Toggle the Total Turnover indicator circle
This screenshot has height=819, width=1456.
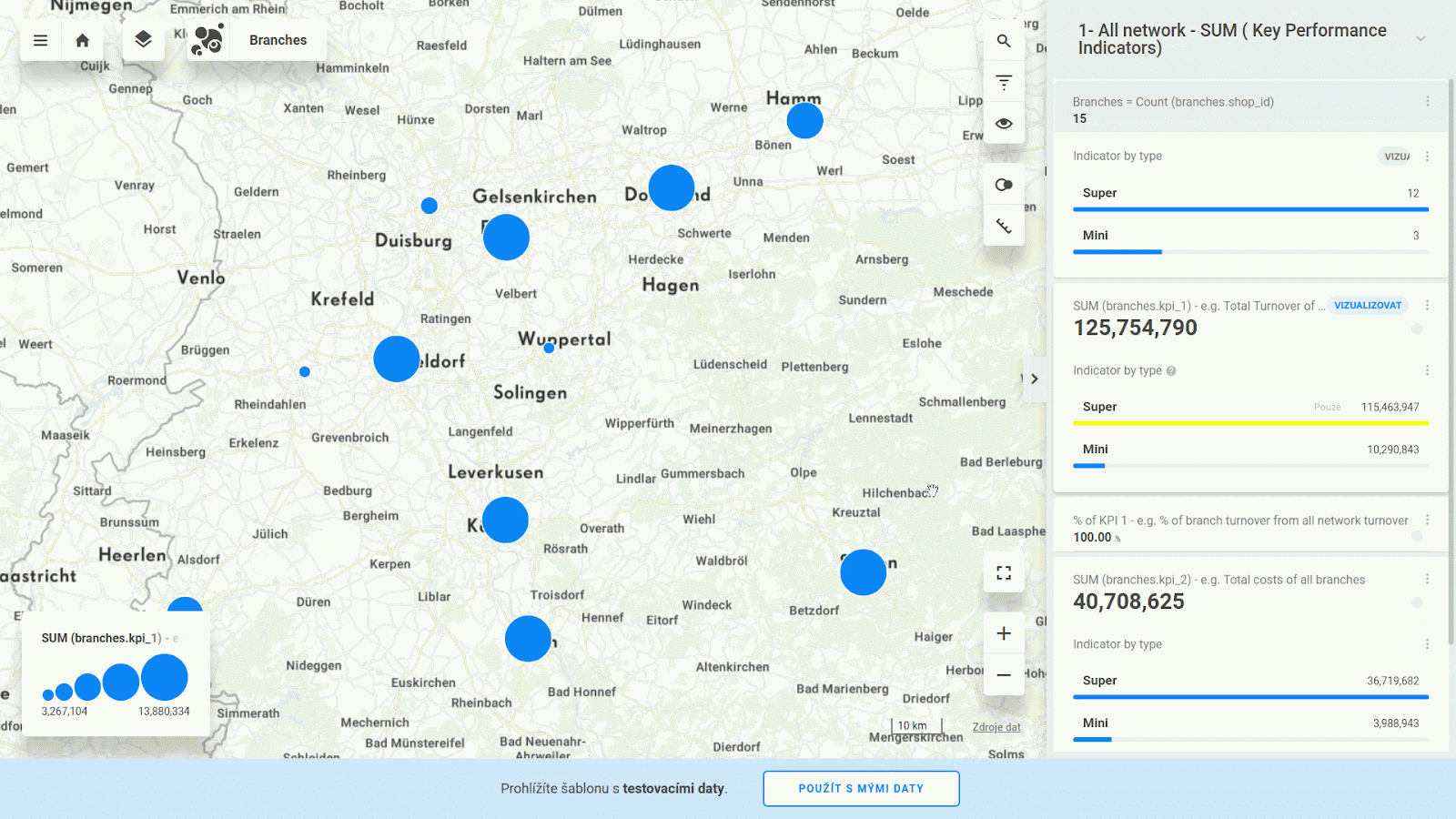[x=1416, y=329]
